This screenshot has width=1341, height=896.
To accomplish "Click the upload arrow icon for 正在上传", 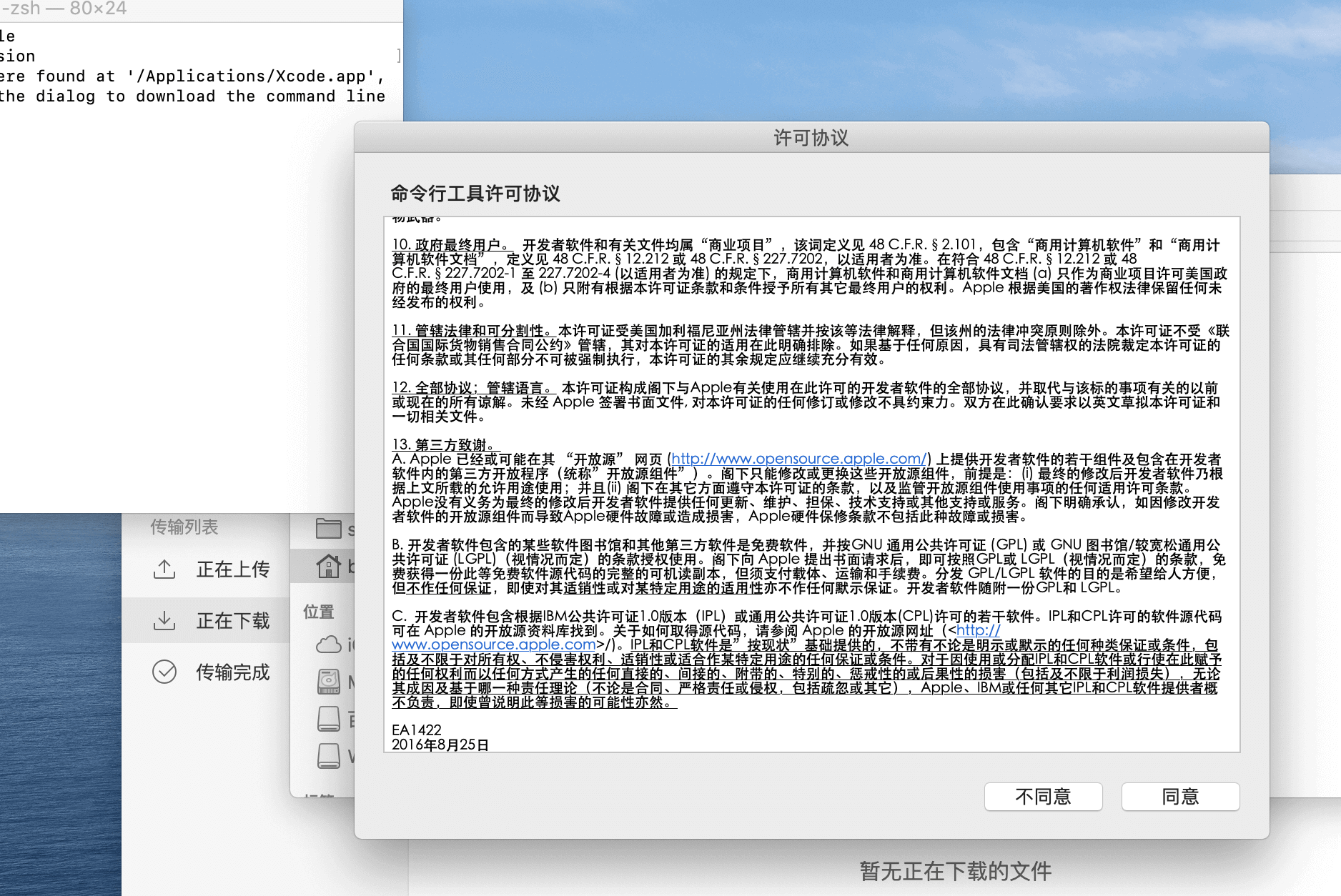I will (x=164, y=569).
